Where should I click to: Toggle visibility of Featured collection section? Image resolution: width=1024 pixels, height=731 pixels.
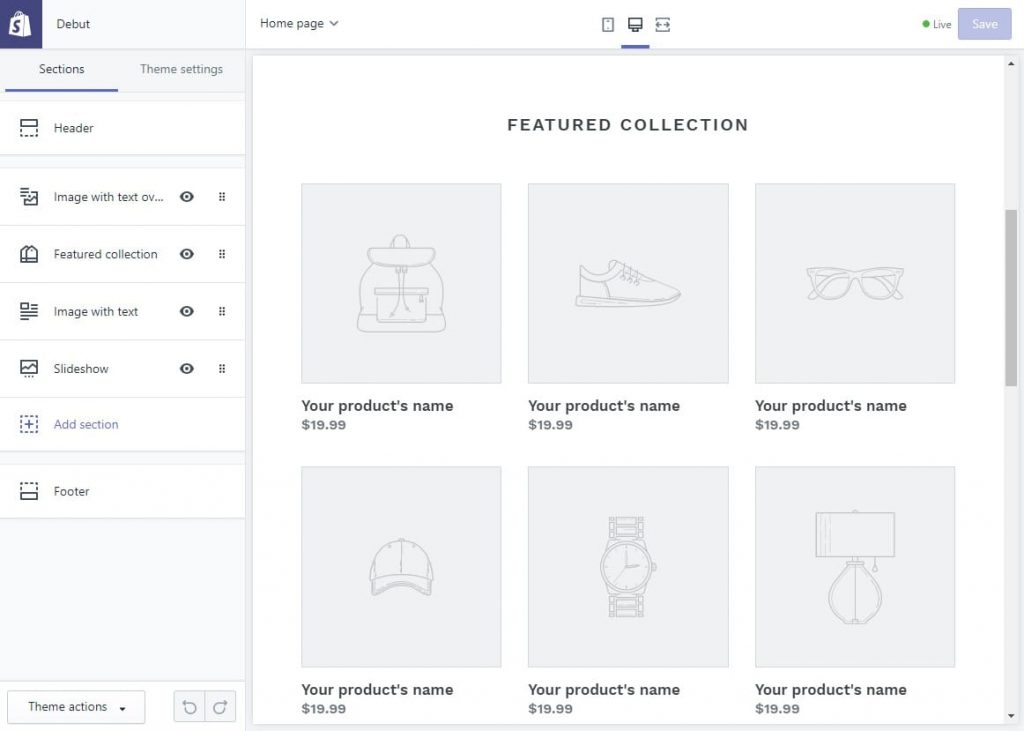pyautogui.click(x=187, y=254)
